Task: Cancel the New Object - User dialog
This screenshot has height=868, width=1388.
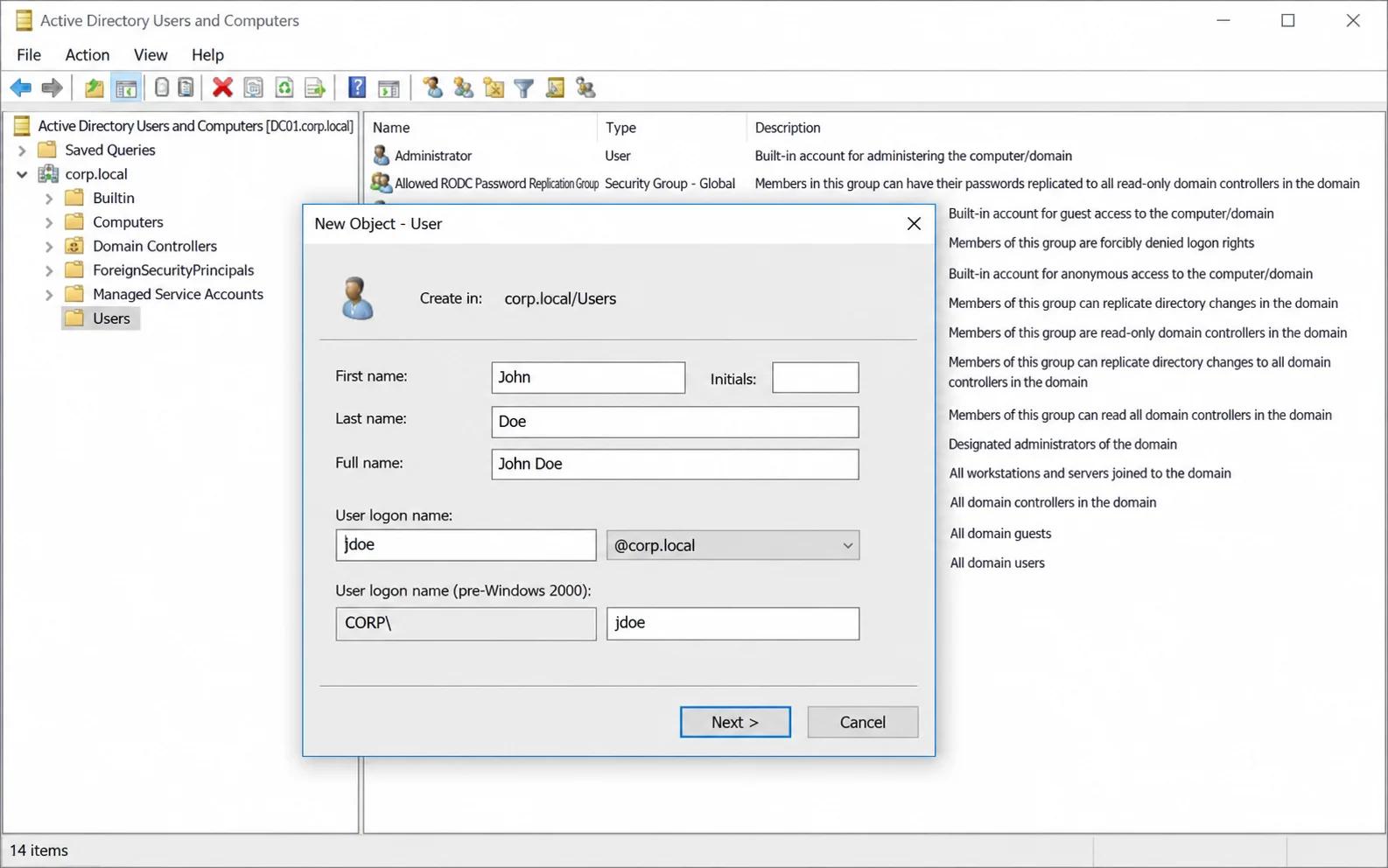Action: coord(863,722)
